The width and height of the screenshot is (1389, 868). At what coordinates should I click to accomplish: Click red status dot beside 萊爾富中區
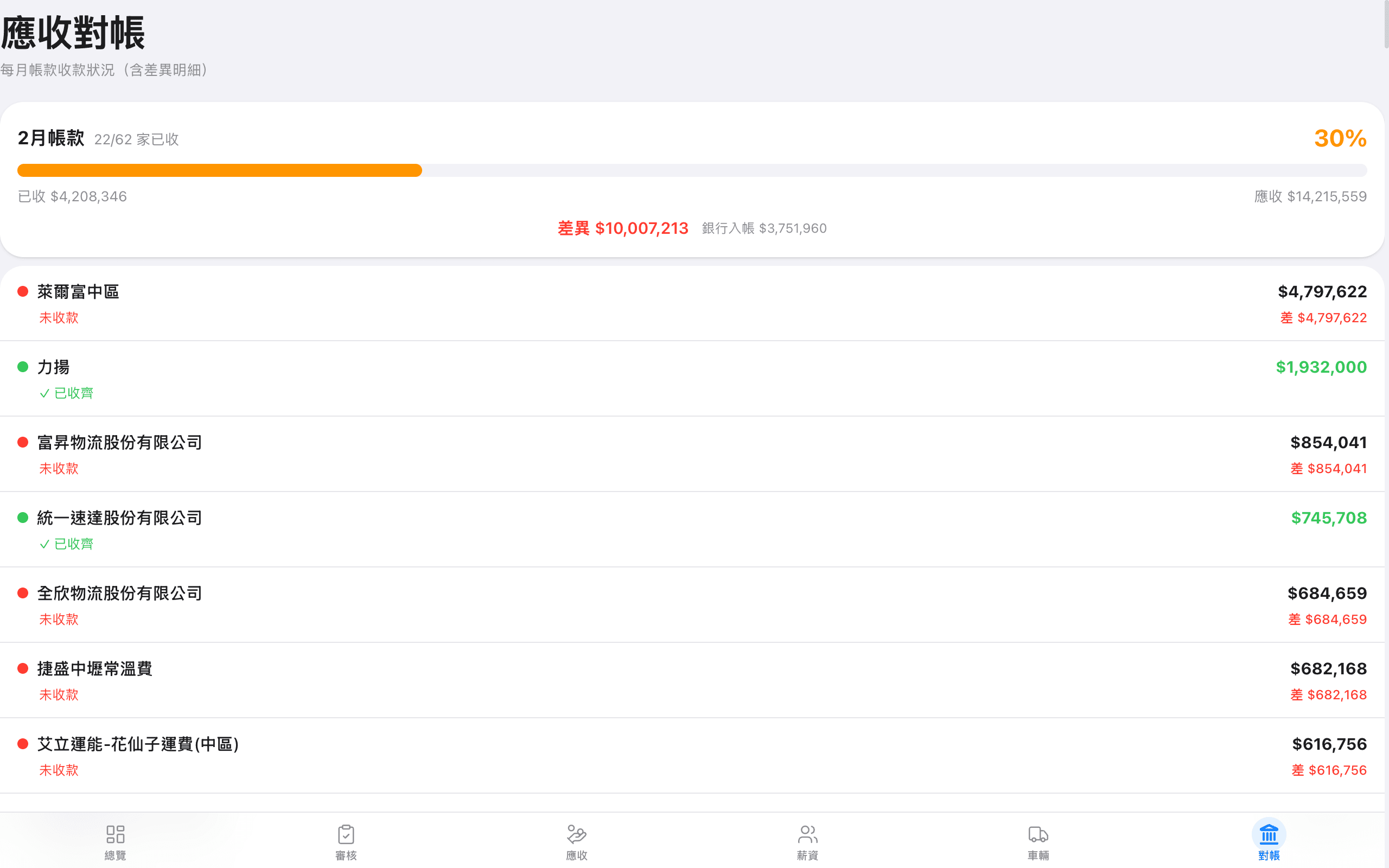(x=23, y=292)
